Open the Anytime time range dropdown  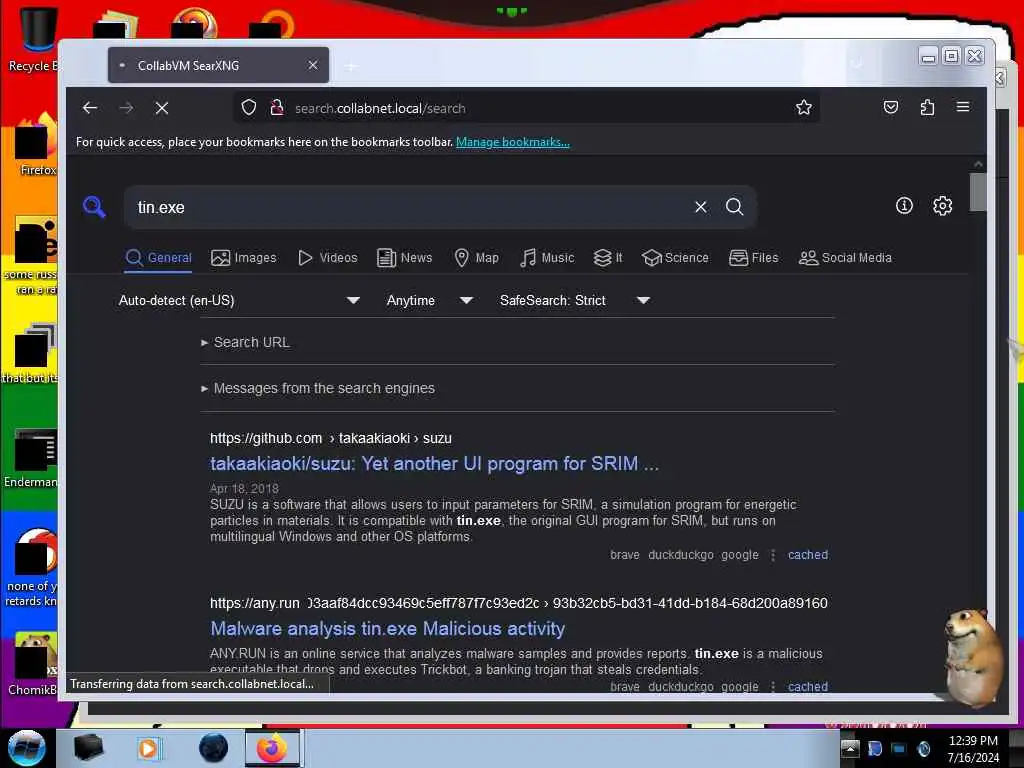tap(429, 300)
